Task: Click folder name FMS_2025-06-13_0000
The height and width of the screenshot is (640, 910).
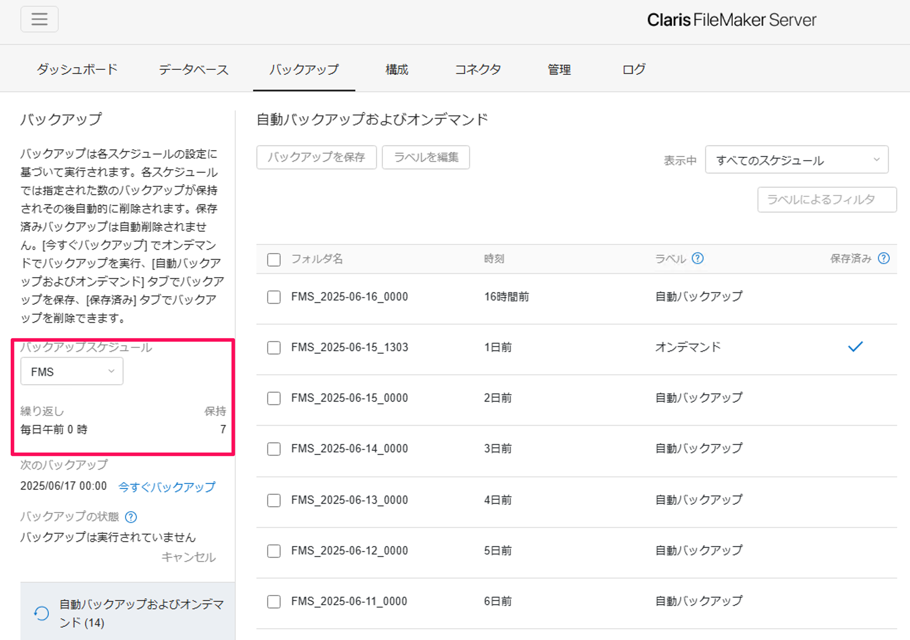Action: click(x=349, y=500)
